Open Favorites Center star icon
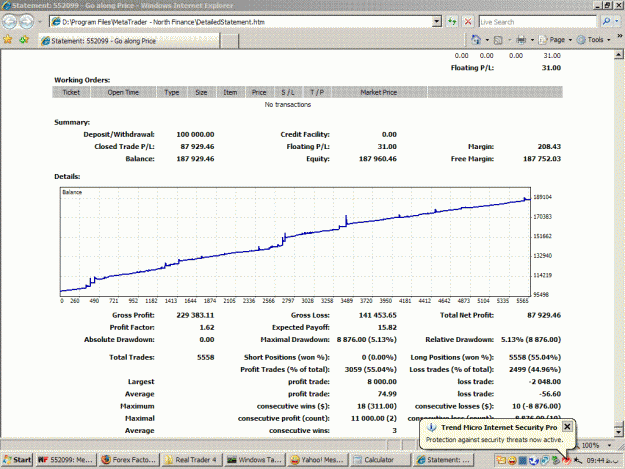 tap(8, 39)
